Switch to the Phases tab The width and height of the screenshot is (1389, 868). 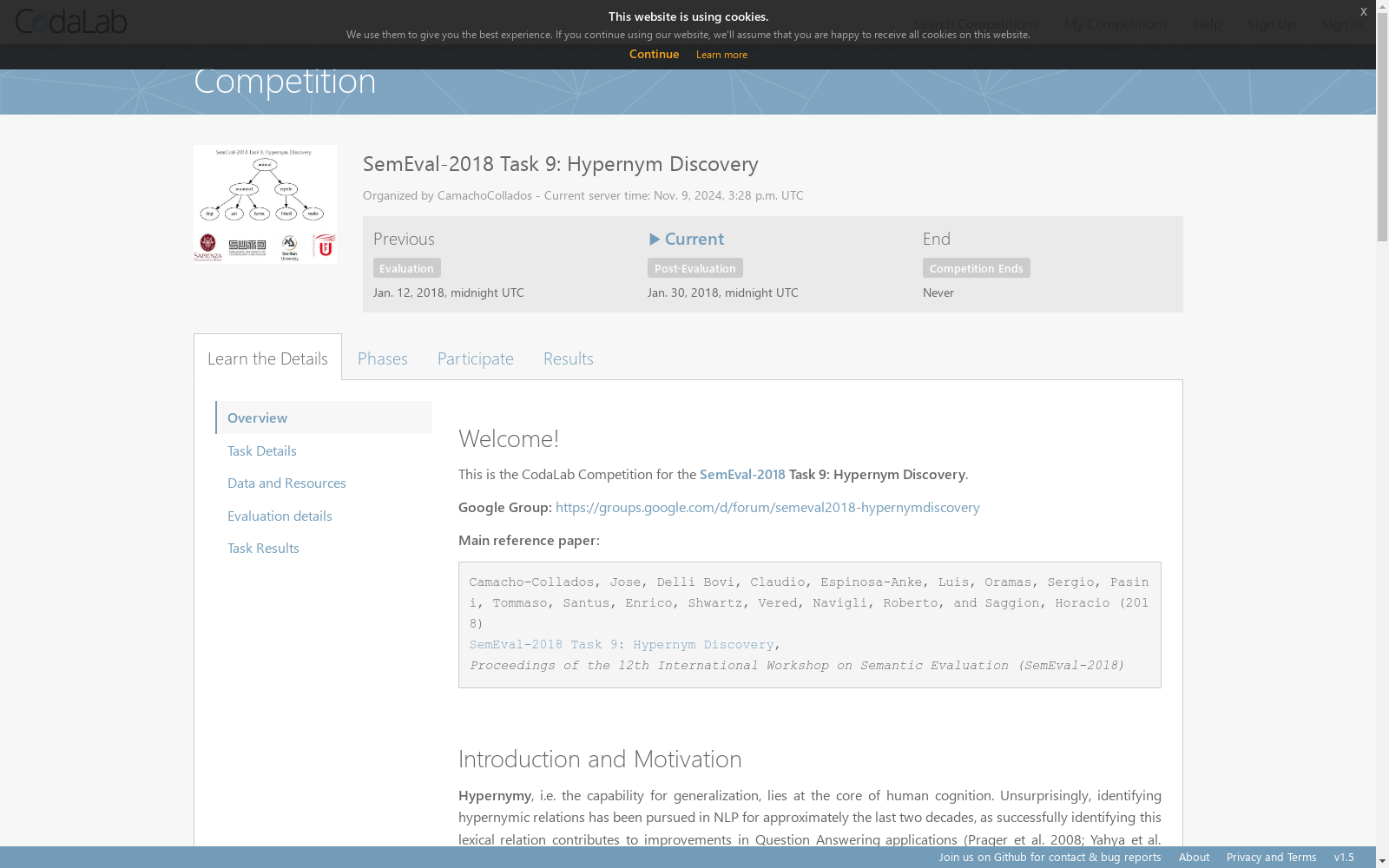pos(382,358)
